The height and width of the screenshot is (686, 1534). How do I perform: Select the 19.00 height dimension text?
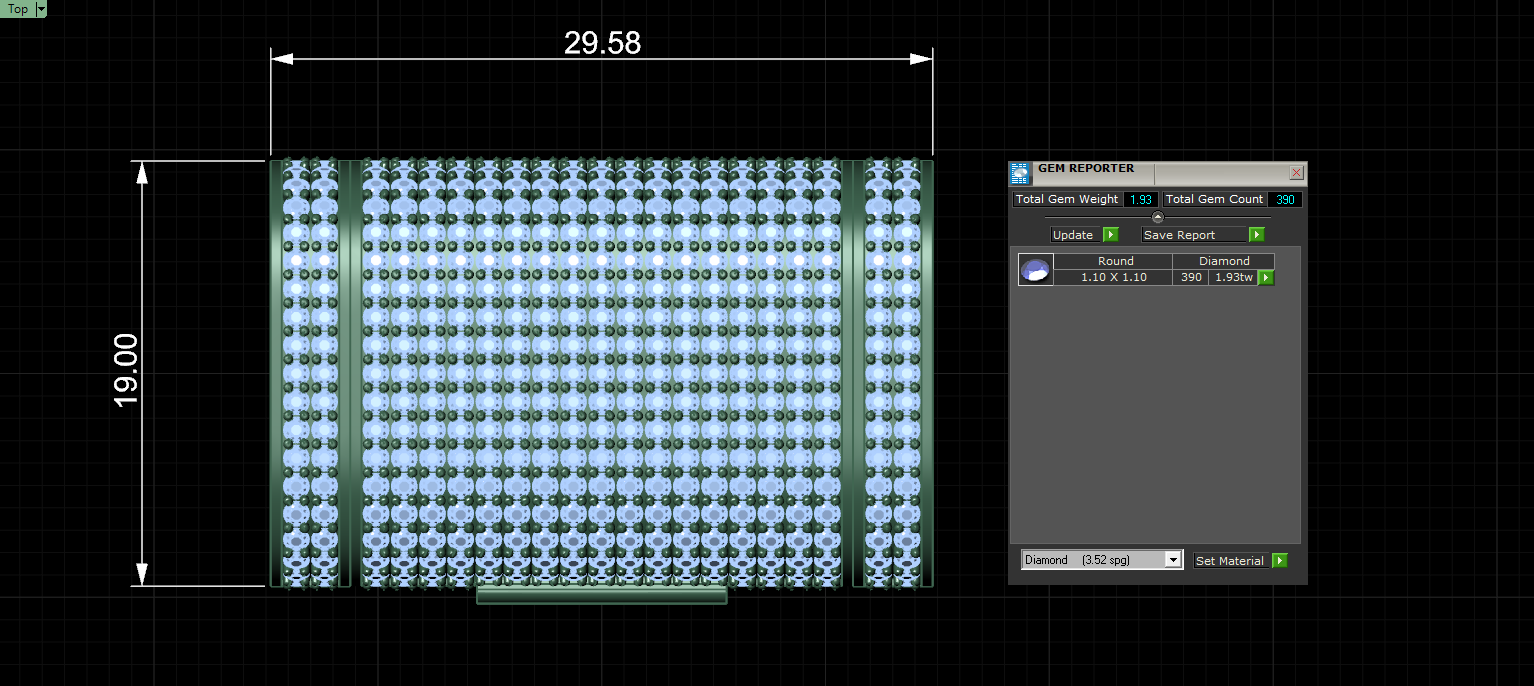click(x=126, y=371)
